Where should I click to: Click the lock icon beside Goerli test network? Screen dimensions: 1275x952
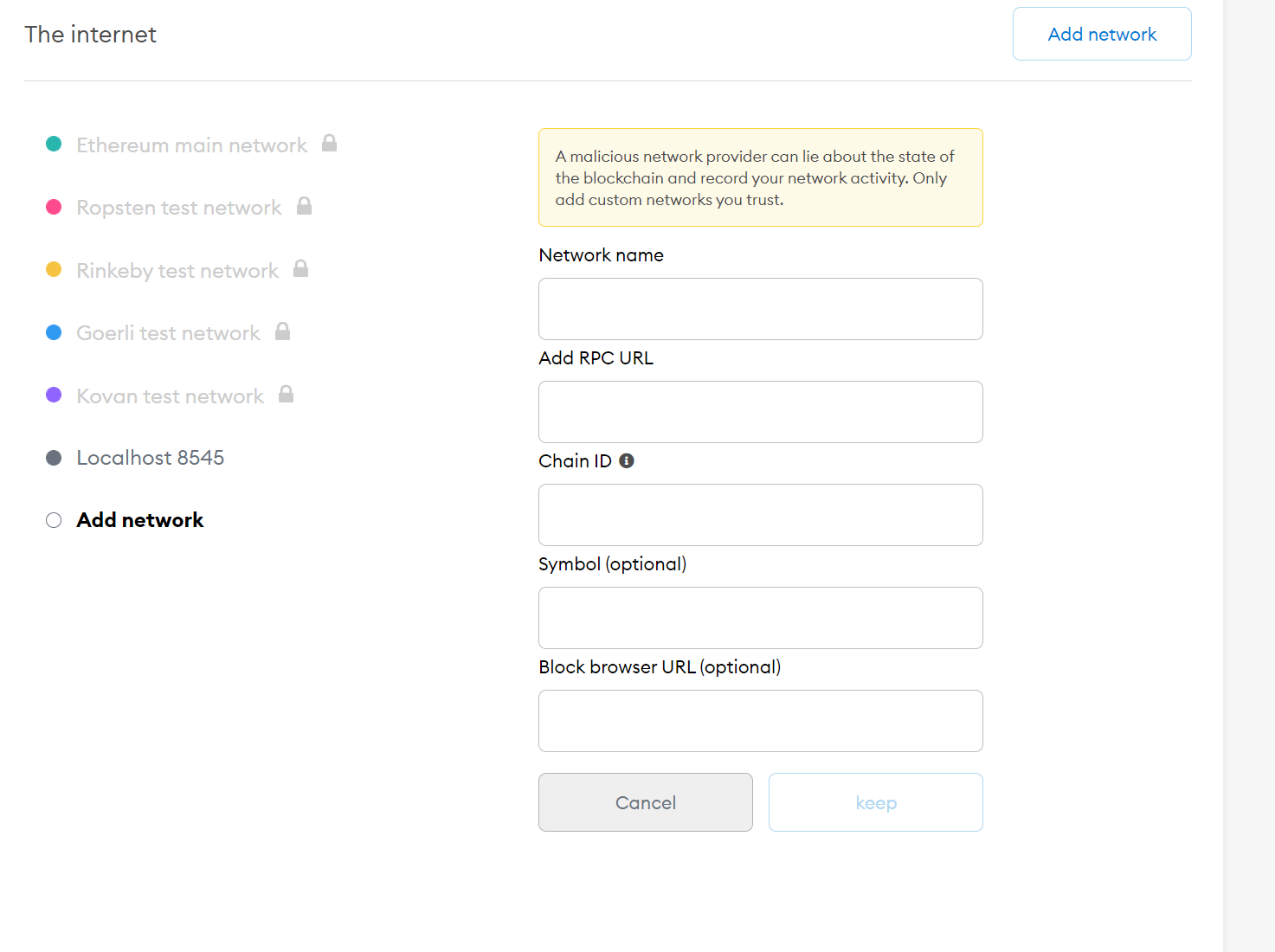coord(282,331)
